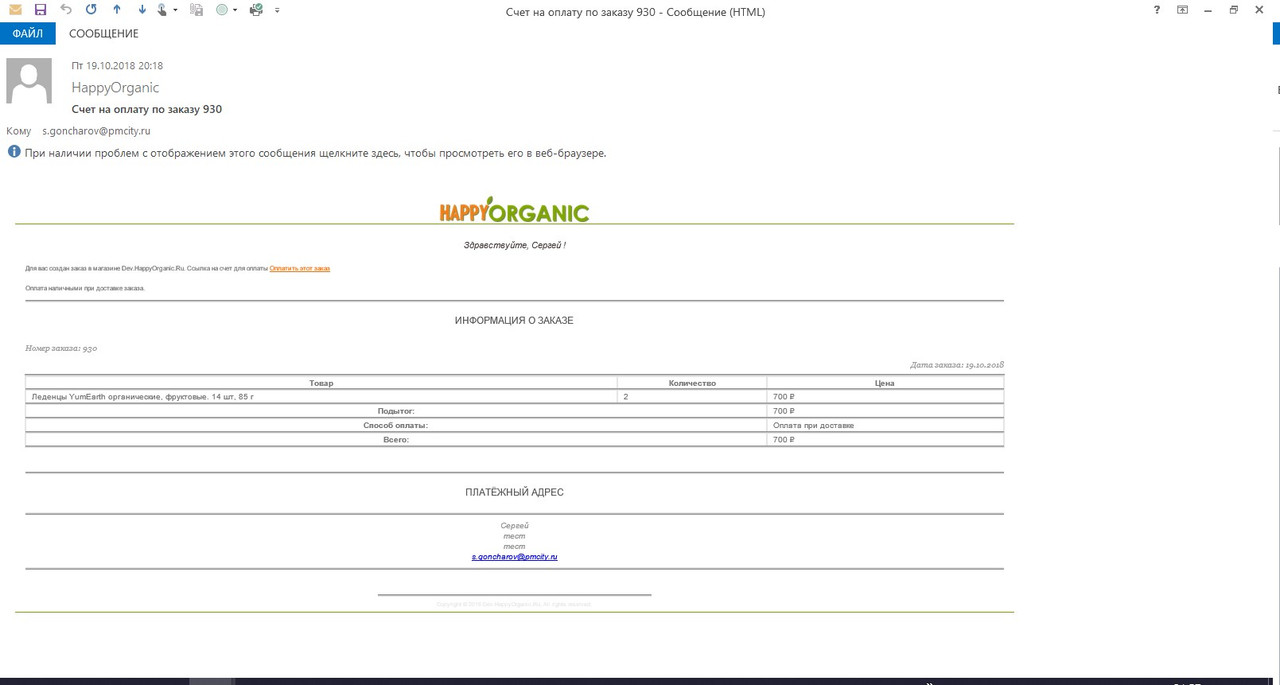
Task: Go to next item with down arrow
Action: click(142, 10)
